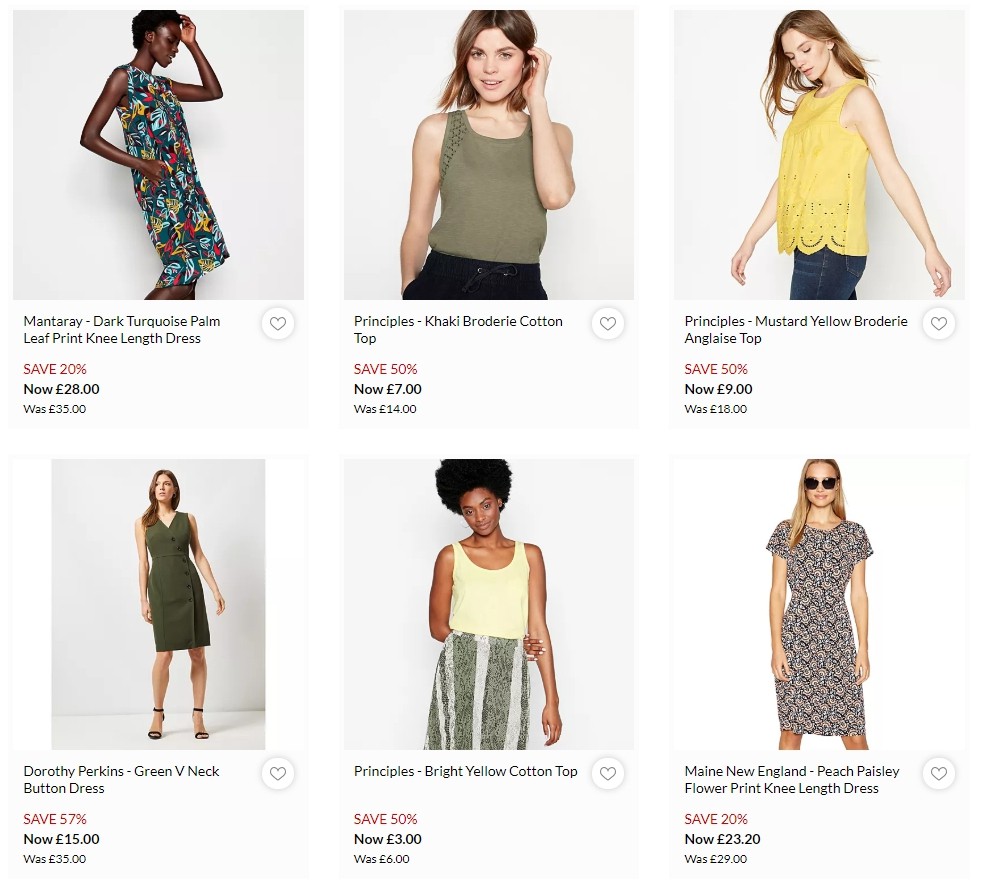Click the SAVE 57% label on the green dress
Viewport: 981px width, 887px height.
pyautogui.click(x=54, y=819)
